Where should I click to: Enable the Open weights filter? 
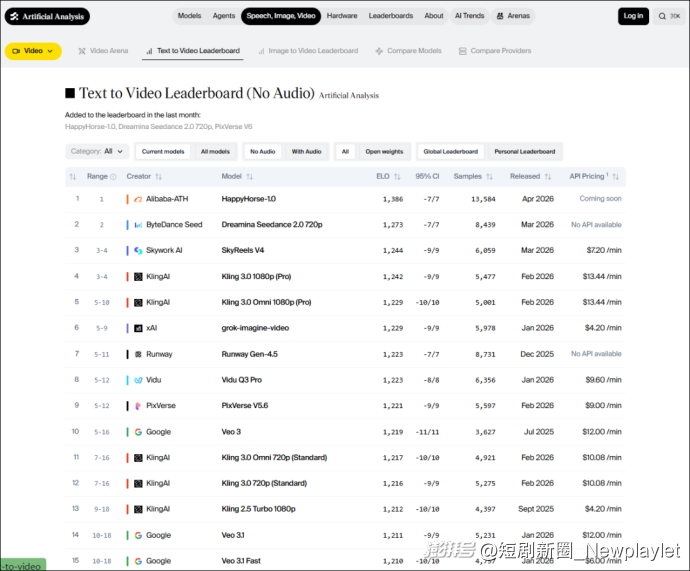(384, 152)
